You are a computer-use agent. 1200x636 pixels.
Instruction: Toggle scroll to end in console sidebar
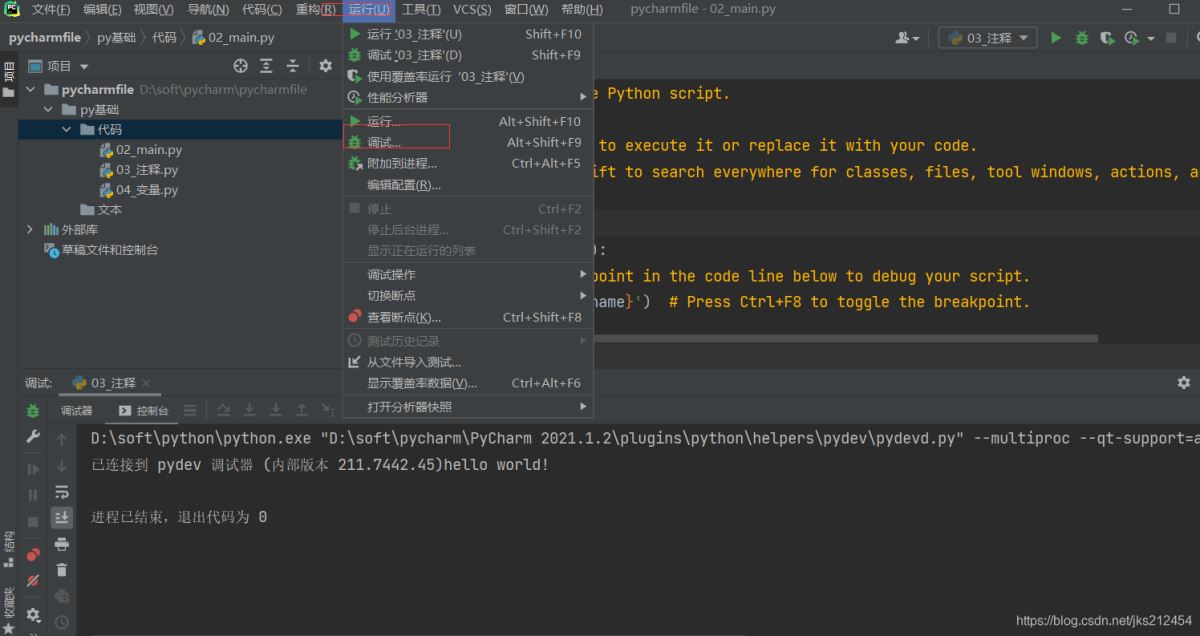(62, 518)
